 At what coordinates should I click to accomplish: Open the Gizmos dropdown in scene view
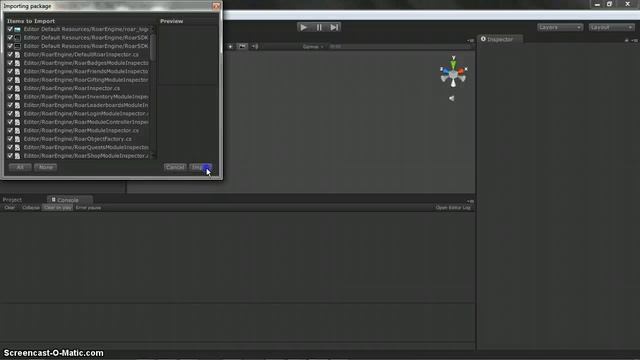[x=313, y=47]
